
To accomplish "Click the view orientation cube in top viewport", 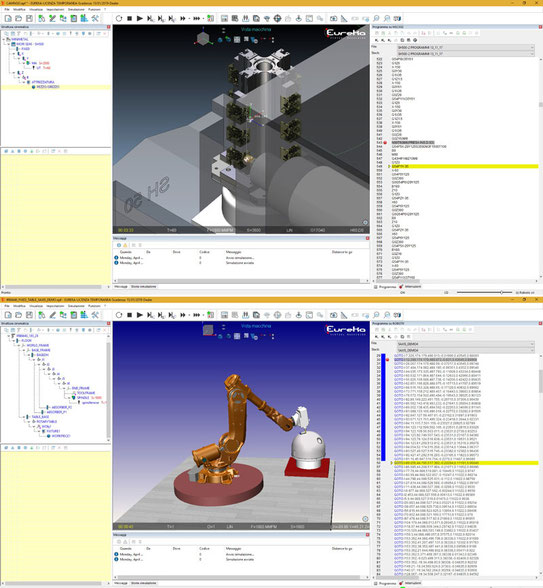I will pos(203,38).
